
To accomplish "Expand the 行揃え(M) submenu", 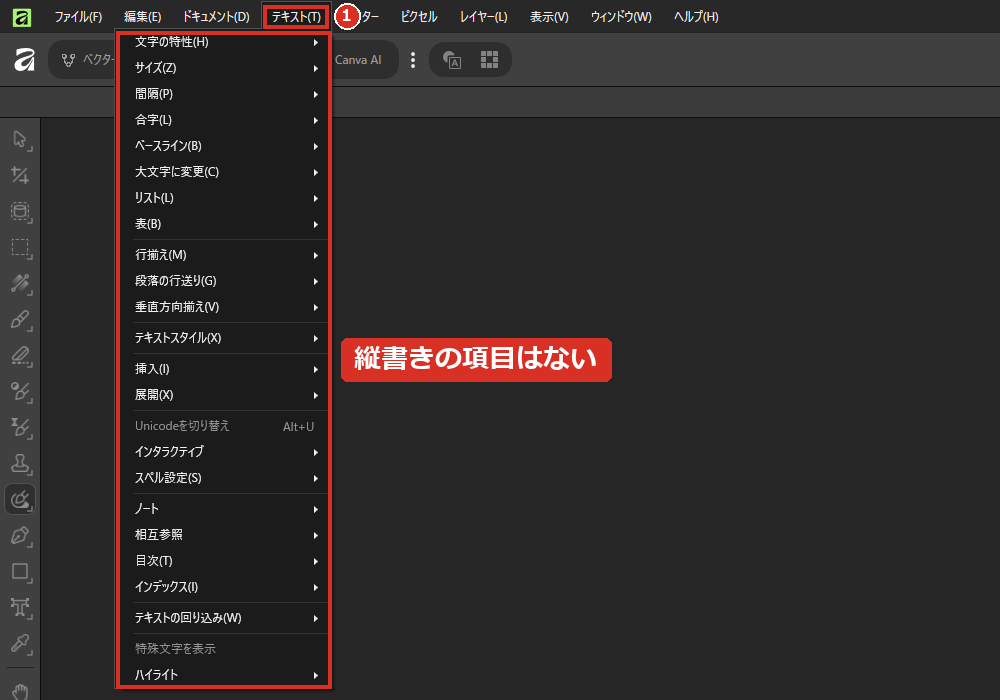I will click(224, 255).
